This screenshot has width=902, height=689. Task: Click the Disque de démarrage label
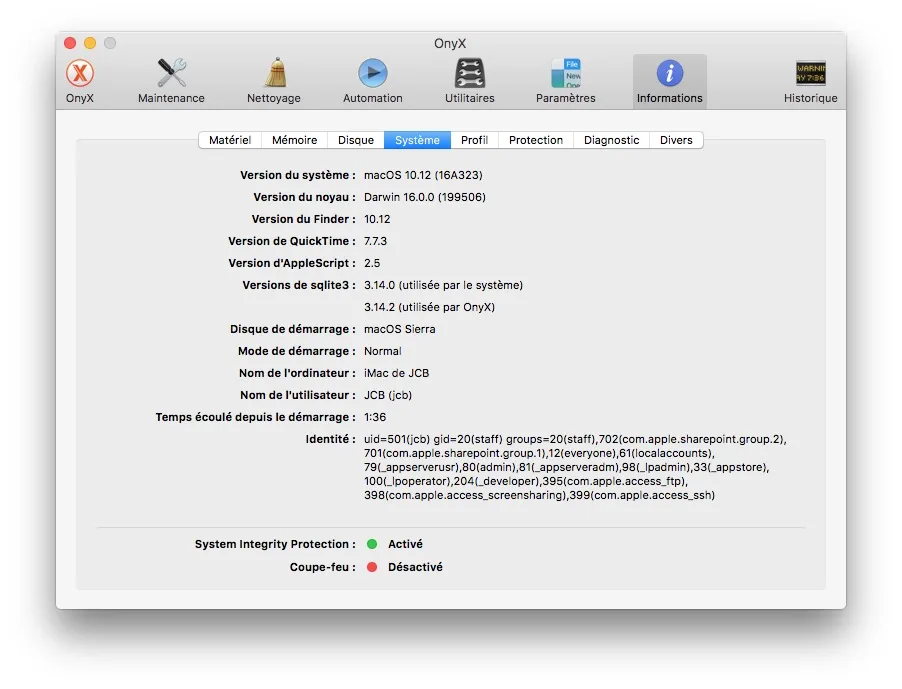pyautogui.click(x=293, y=329)
